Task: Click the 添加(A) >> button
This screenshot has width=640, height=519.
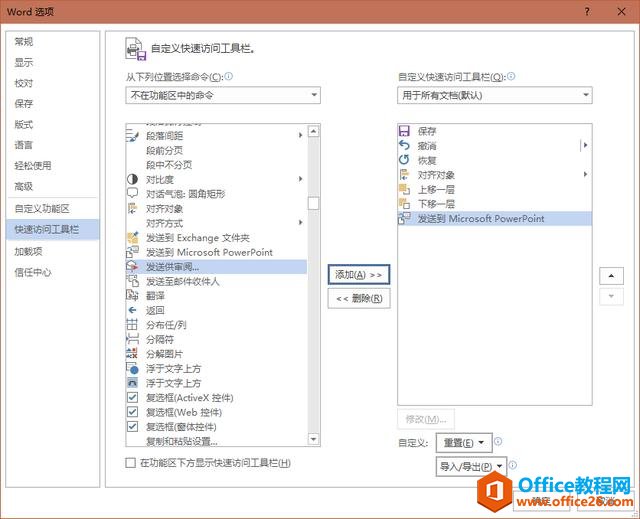Action: tap(359, 275)
